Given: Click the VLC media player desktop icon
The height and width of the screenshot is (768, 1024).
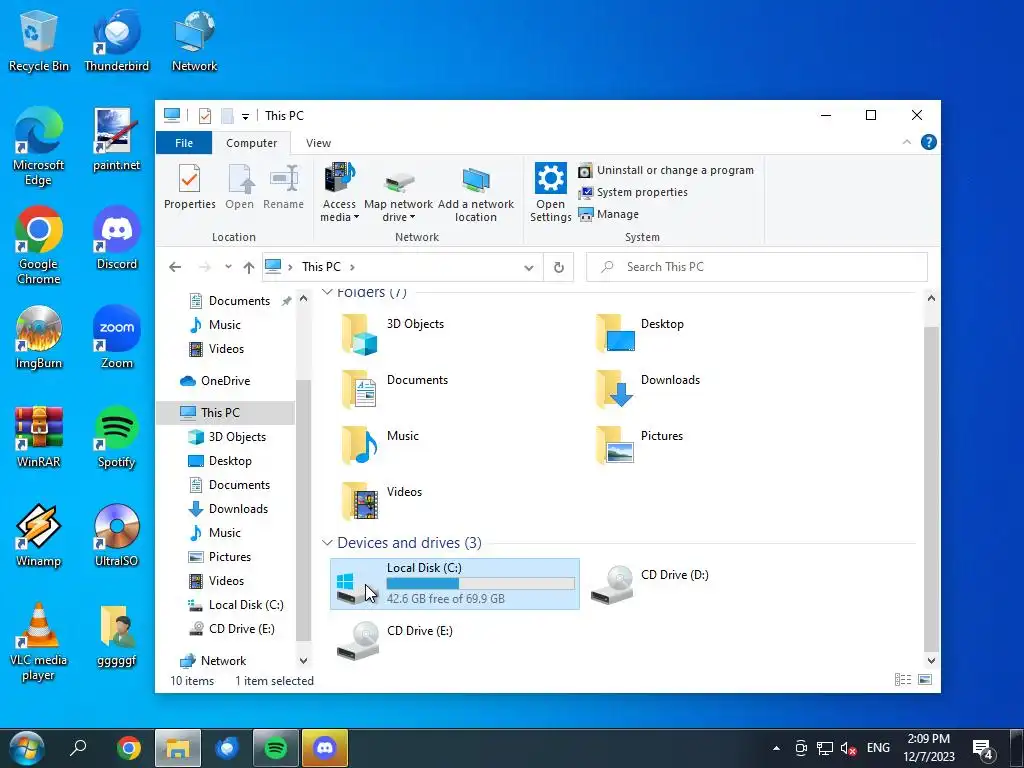Looking at the screenshot, I should [x=39, y=642].
